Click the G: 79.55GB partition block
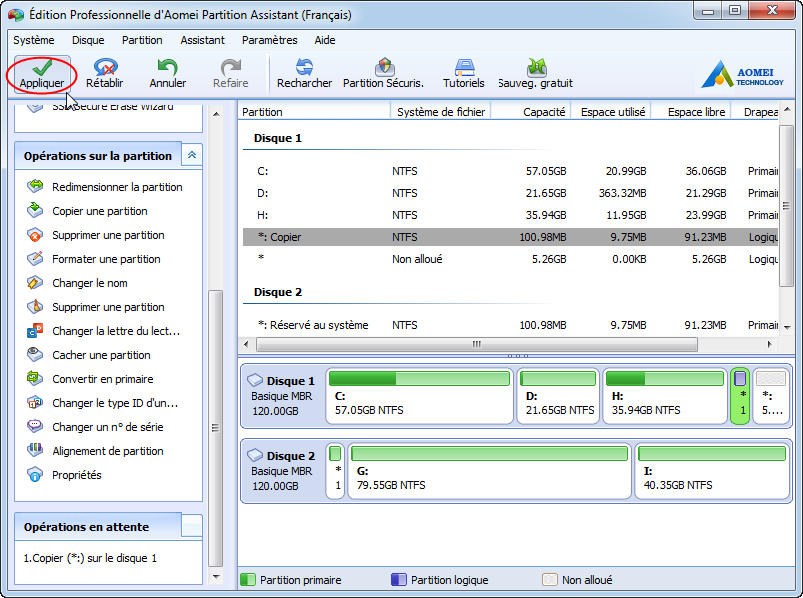The width and height of the screenshot is (803, 598). (490, 471)
